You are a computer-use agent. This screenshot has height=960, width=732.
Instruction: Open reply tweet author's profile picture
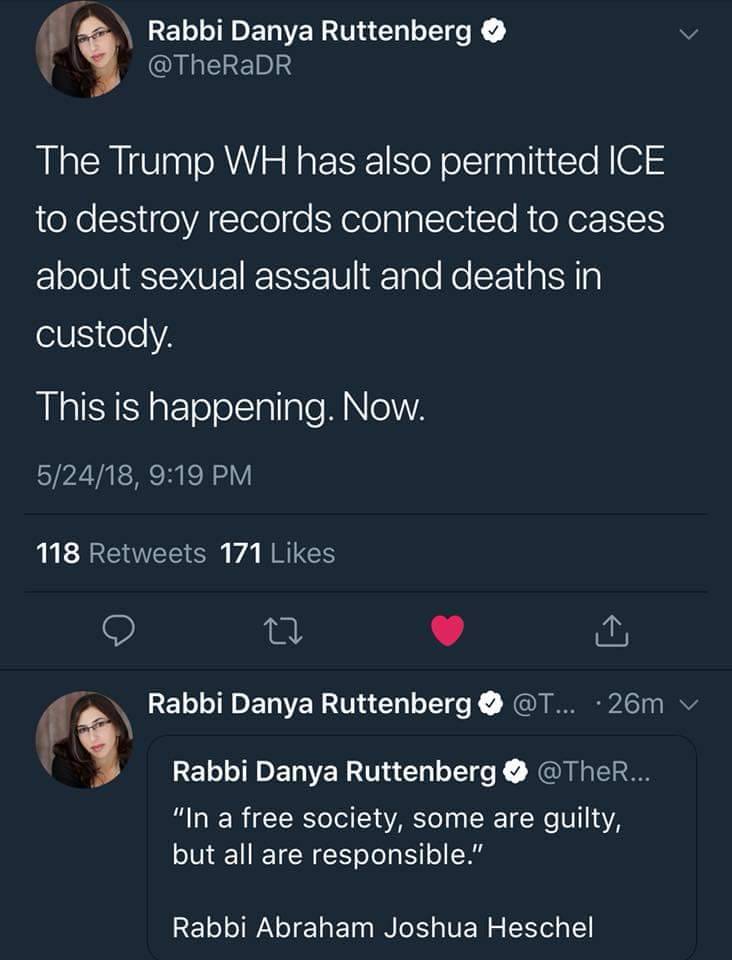(83, 737)
